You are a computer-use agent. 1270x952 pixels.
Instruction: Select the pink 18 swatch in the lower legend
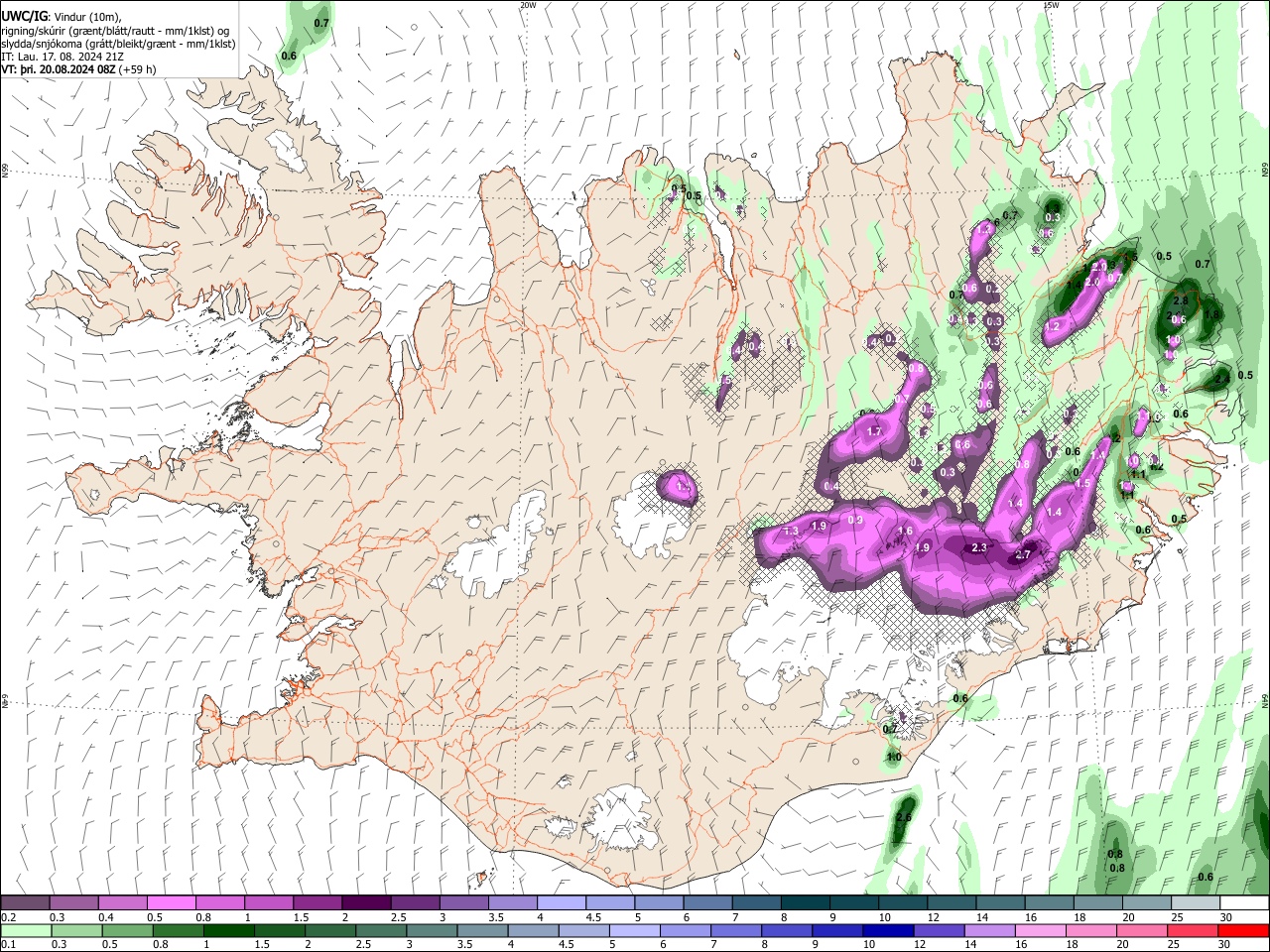(1090, 931)
